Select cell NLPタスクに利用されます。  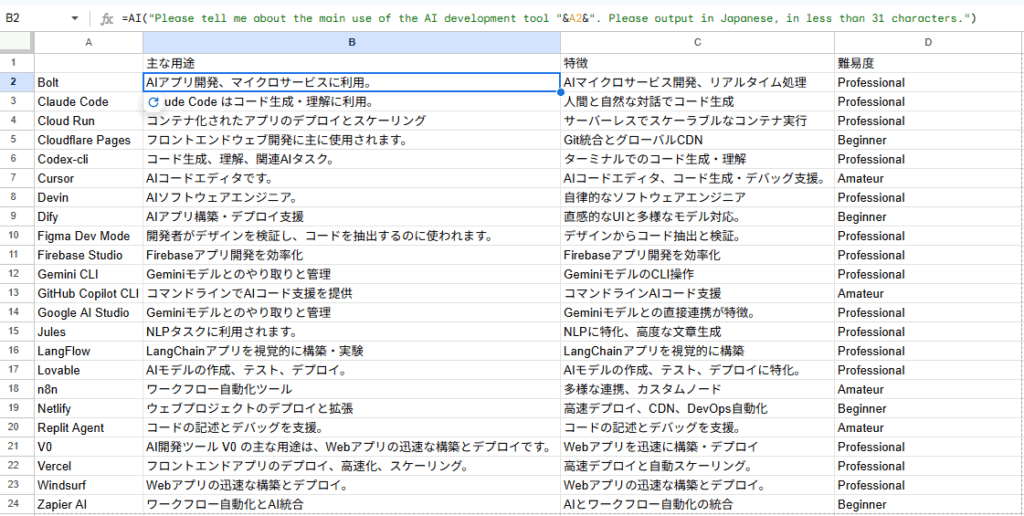pyautogui.click(x=351, y=332)
